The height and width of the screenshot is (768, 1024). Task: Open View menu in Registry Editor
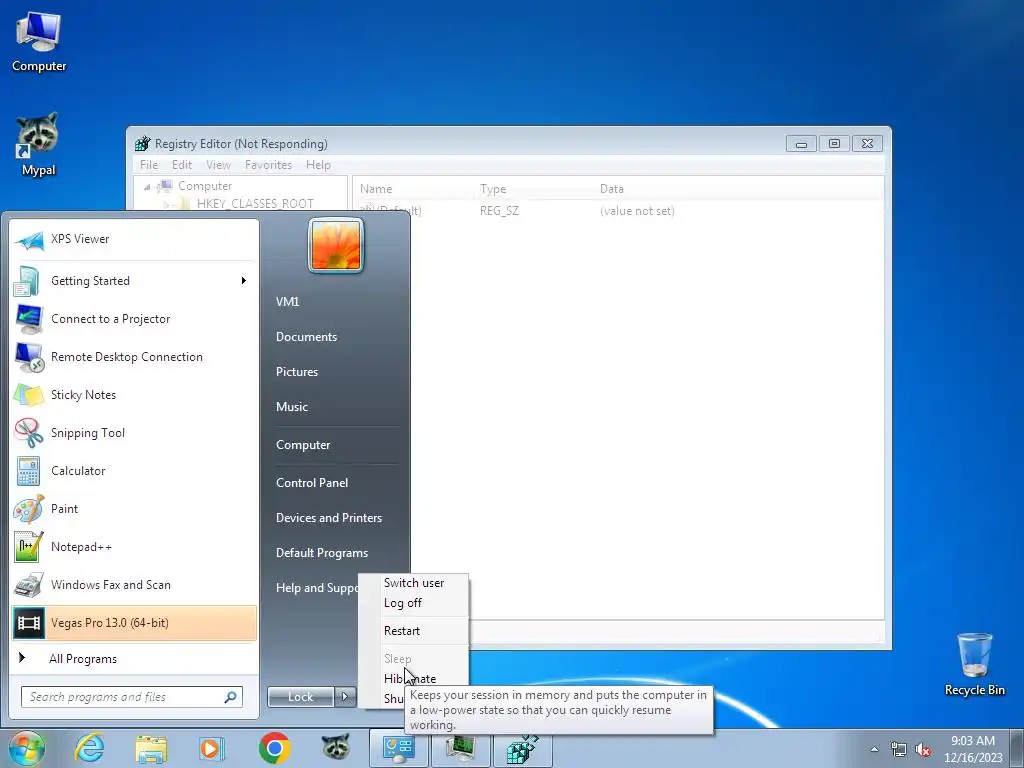218,165
